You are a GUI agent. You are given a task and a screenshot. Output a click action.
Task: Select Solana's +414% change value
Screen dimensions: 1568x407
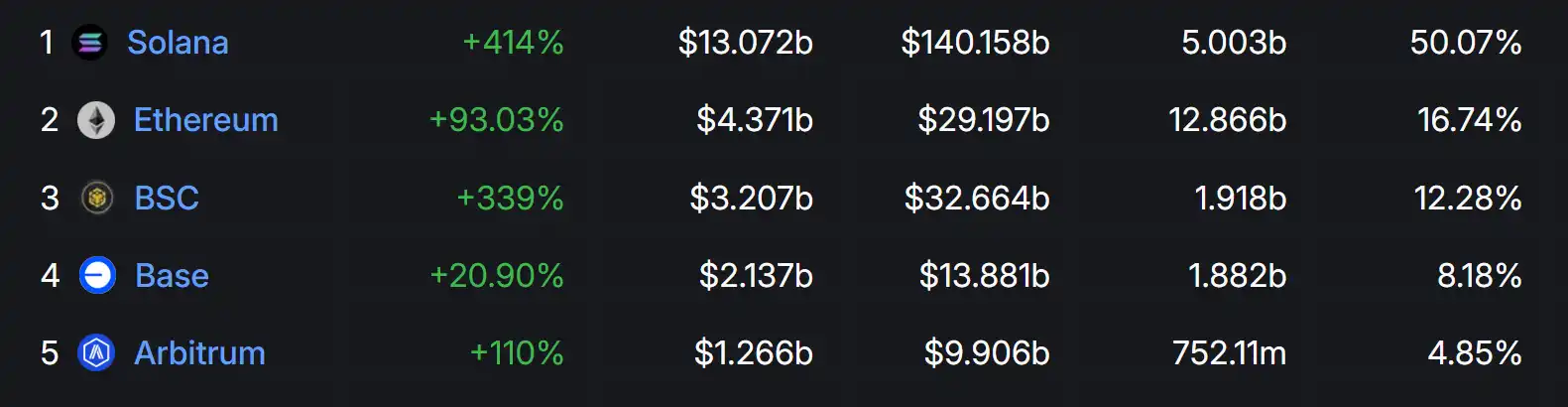pos(513,43)
